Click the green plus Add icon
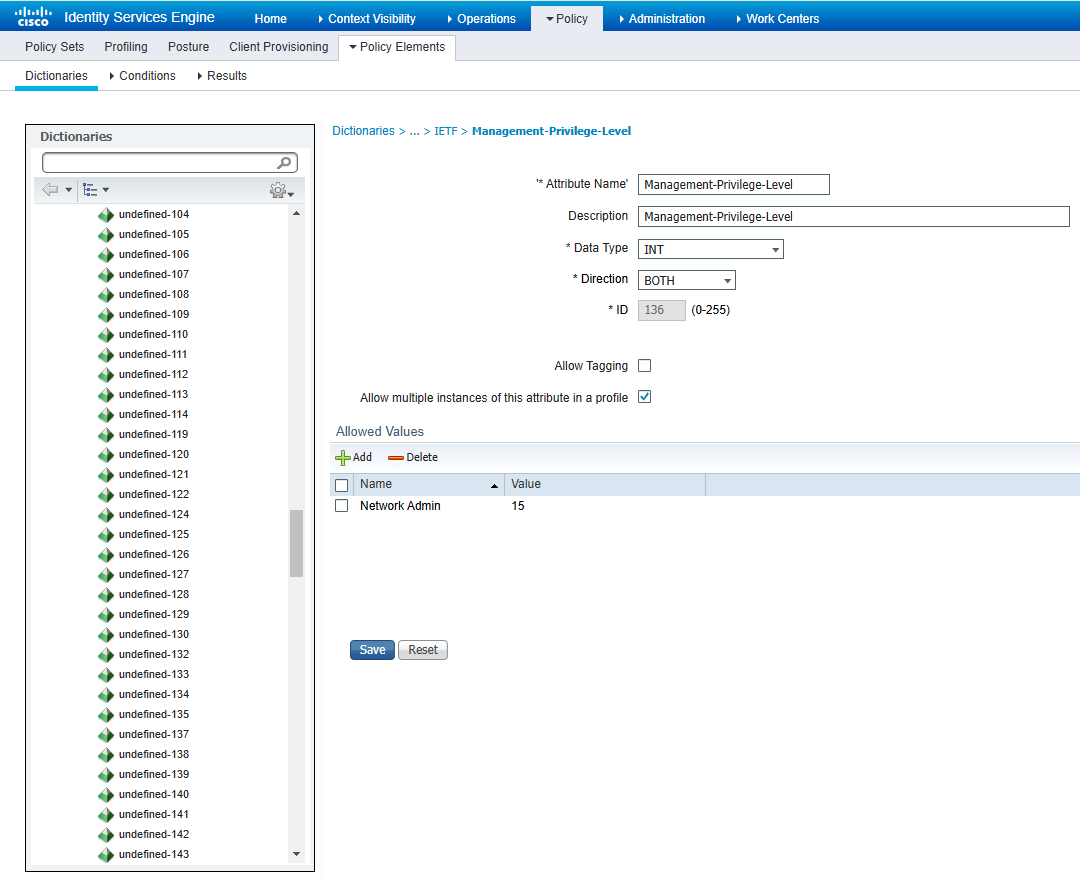The image size is (1080, 894). point(343,457)
